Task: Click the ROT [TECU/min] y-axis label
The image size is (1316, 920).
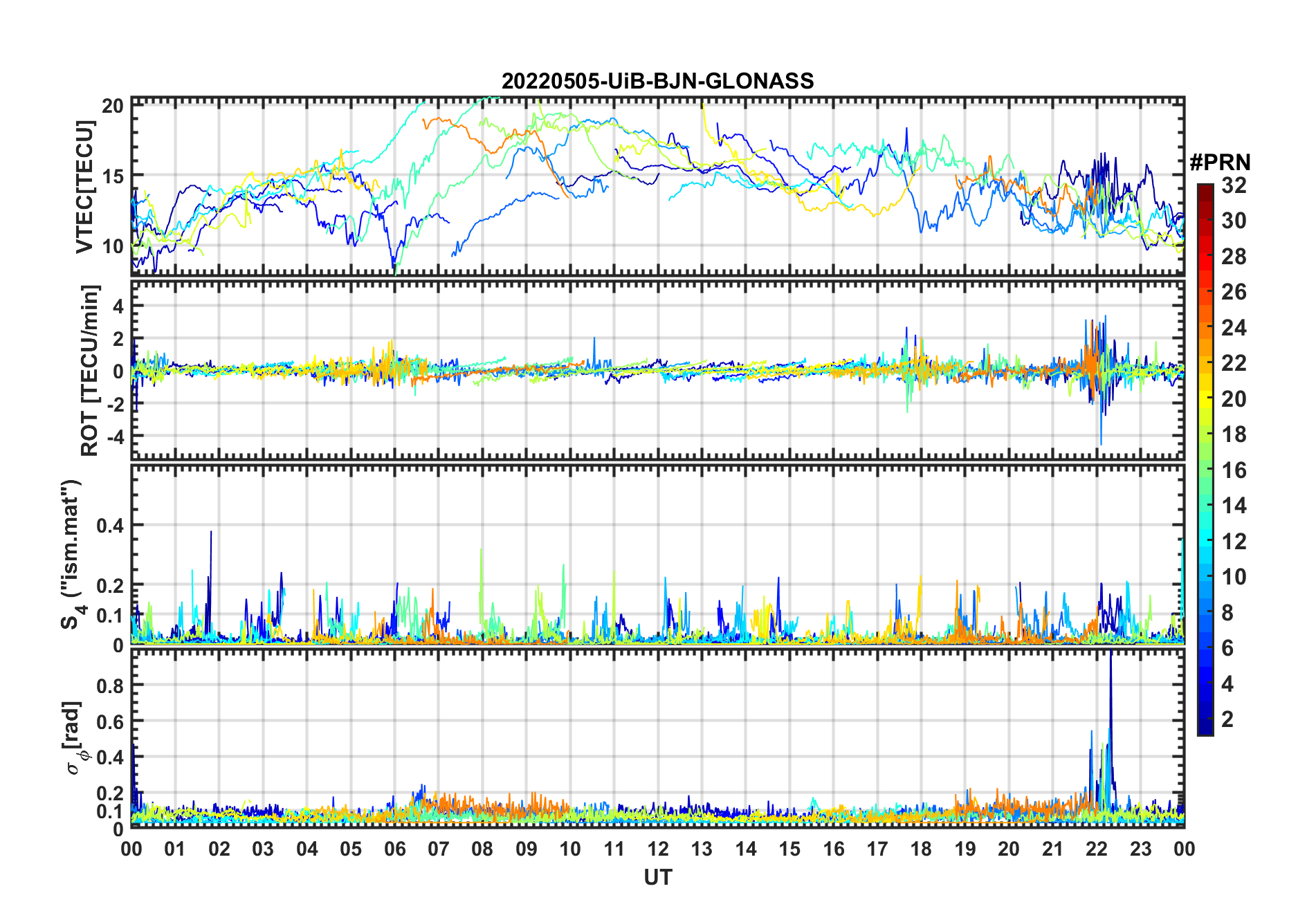Action: coord(90,370)
